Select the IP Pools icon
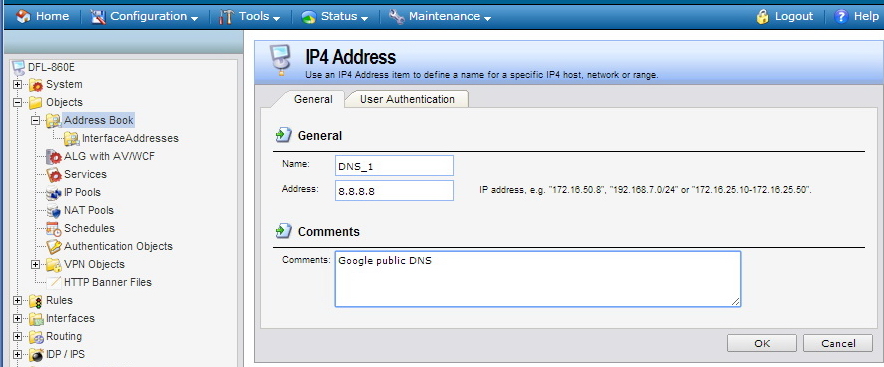Screen dimensions: 884x367 (54, 192)
